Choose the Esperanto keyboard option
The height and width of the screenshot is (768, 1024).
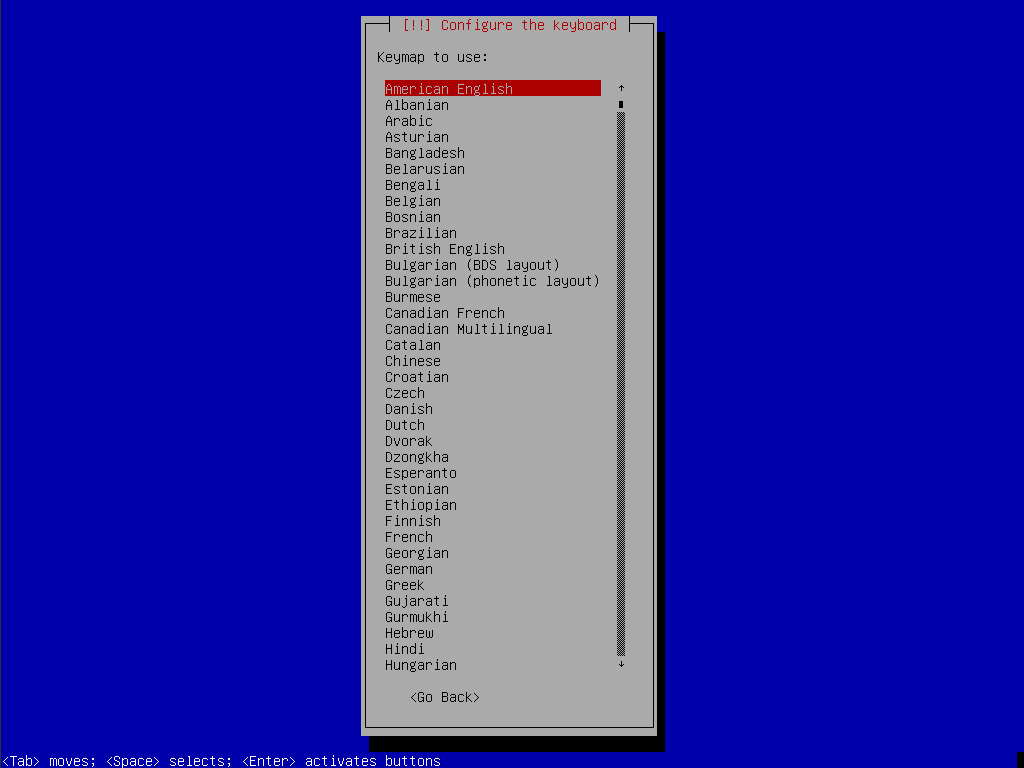[420, 472]
